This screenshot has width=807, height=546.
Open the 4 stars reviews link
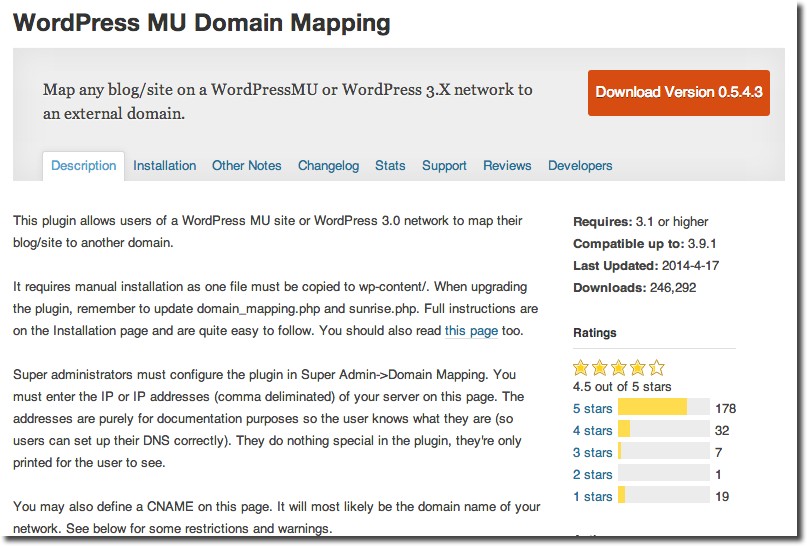tap(592, 431)
